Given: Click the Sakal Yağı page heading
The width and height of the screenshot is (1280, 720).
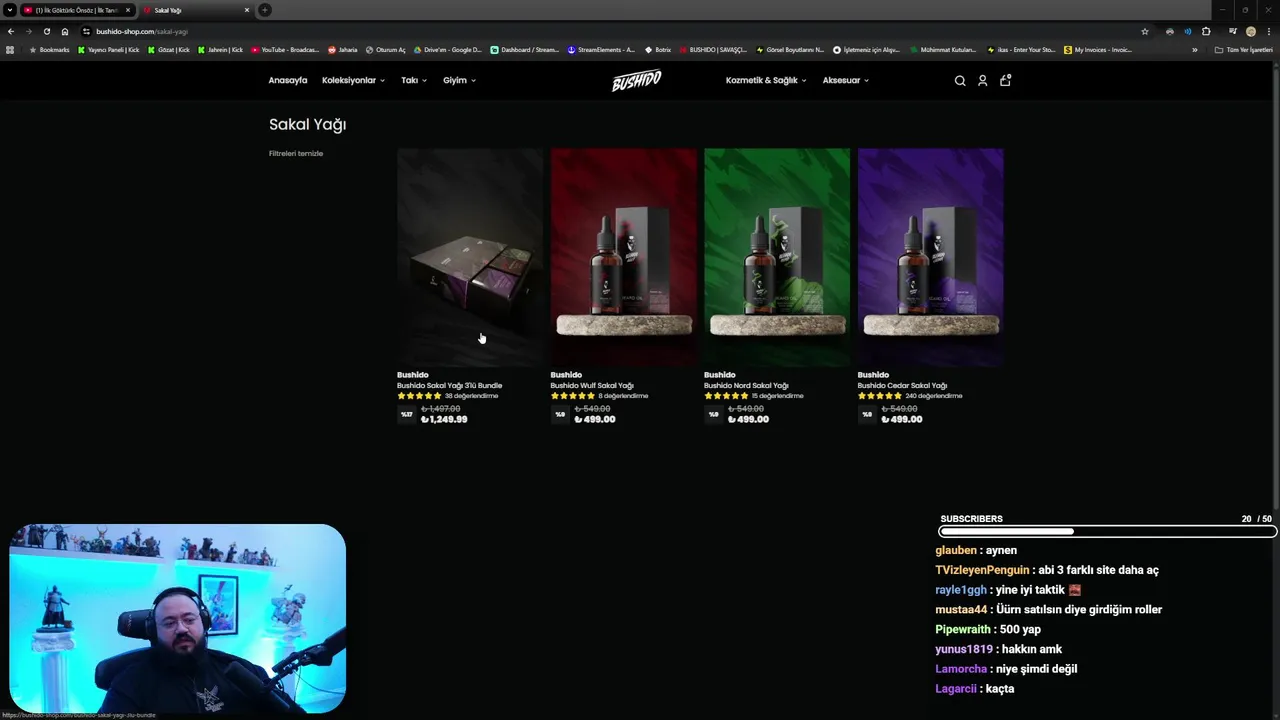Looking at the screenshot, I should pyautogui.click(x=307, y=125).
